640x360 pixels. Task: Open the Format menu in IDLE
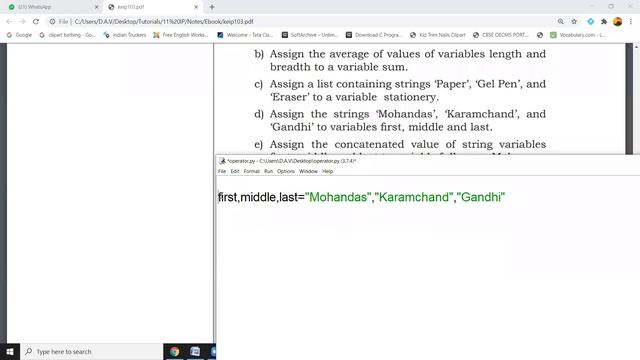click(x=251, y=171)
